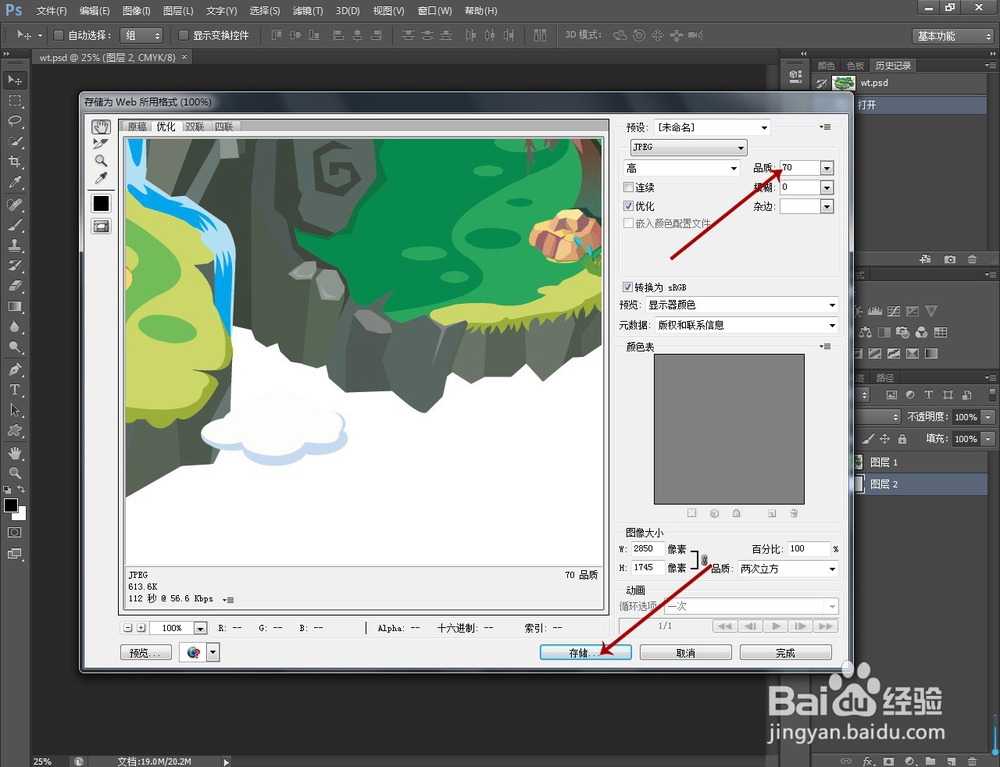Select the Hand tool in Save for Web dialog
The height and width of the screenshot is (767, 1000).
pos(101,127)
